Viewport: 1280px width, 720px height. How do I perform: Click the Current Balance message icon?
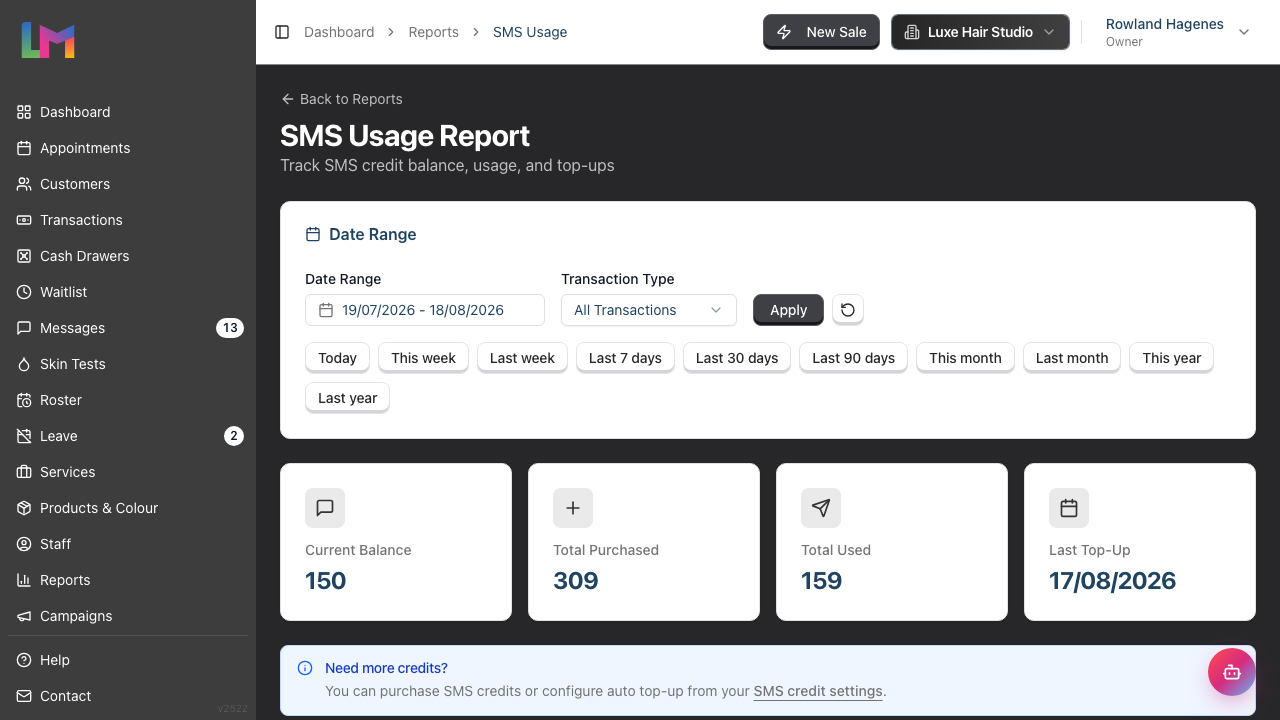(x=325, y=508)
